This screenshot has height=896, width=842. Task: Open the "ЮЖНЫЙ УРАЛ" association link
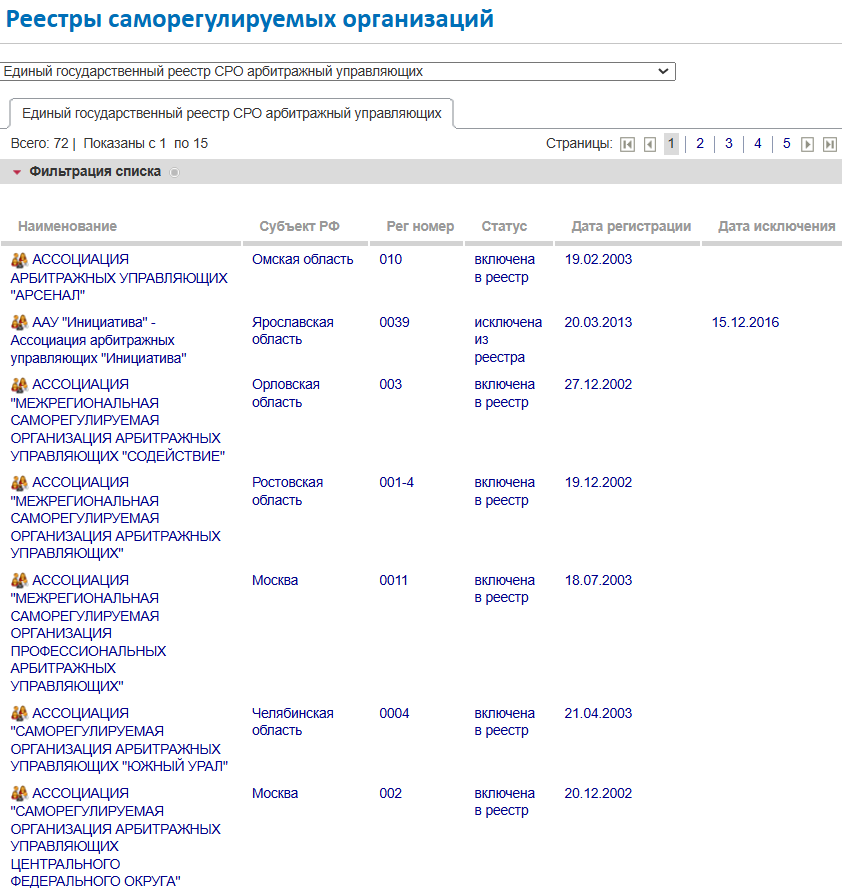click(x=119, y=739)
